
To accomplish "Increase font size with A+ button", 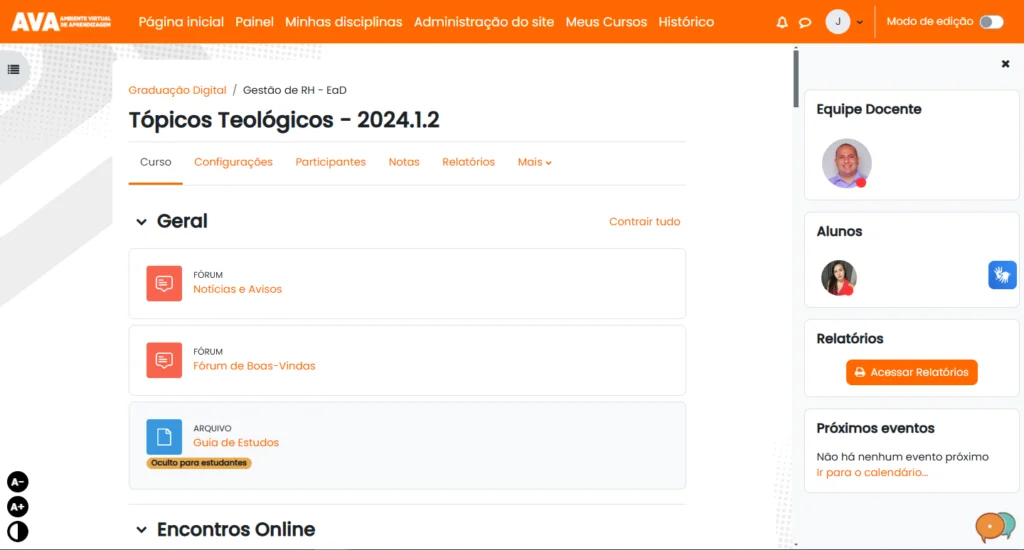I will click(x=17, y=507).
